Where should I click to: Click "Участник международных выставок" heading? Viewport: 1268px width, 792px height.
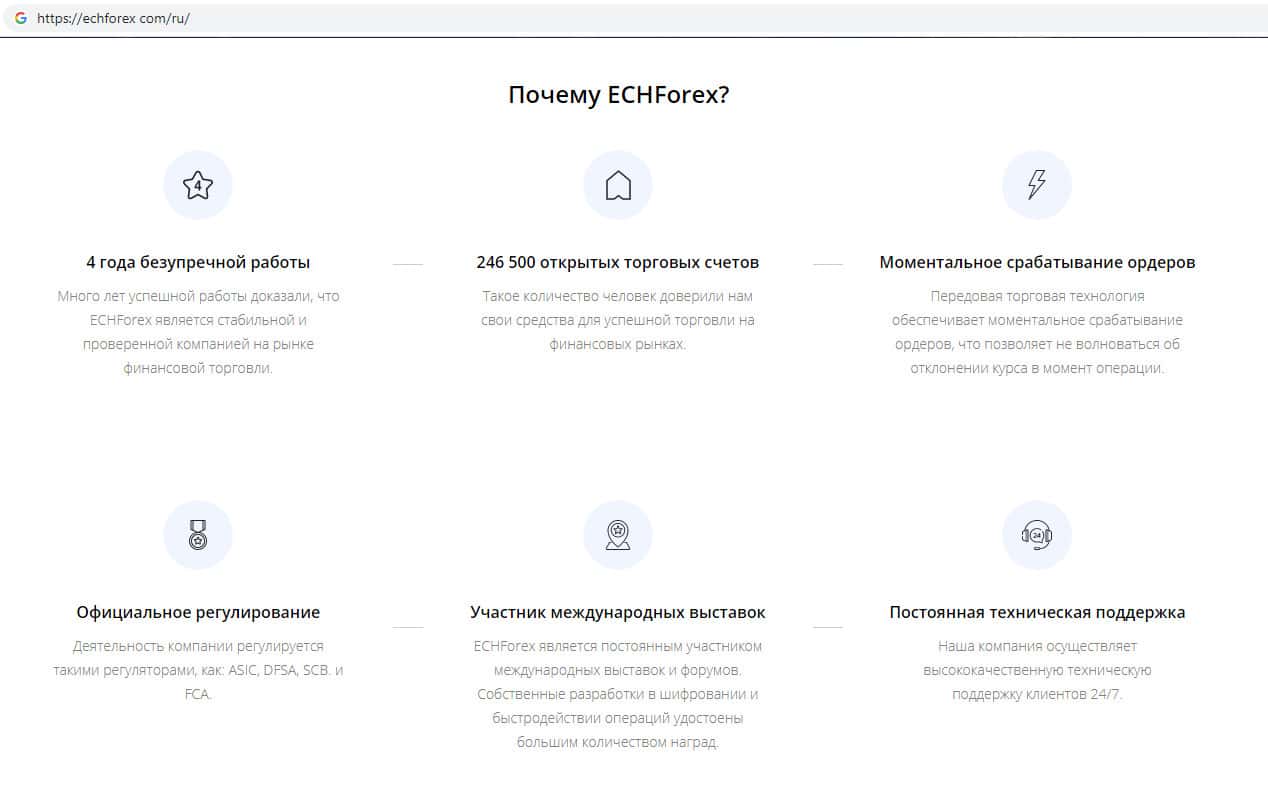click(618, 612)
